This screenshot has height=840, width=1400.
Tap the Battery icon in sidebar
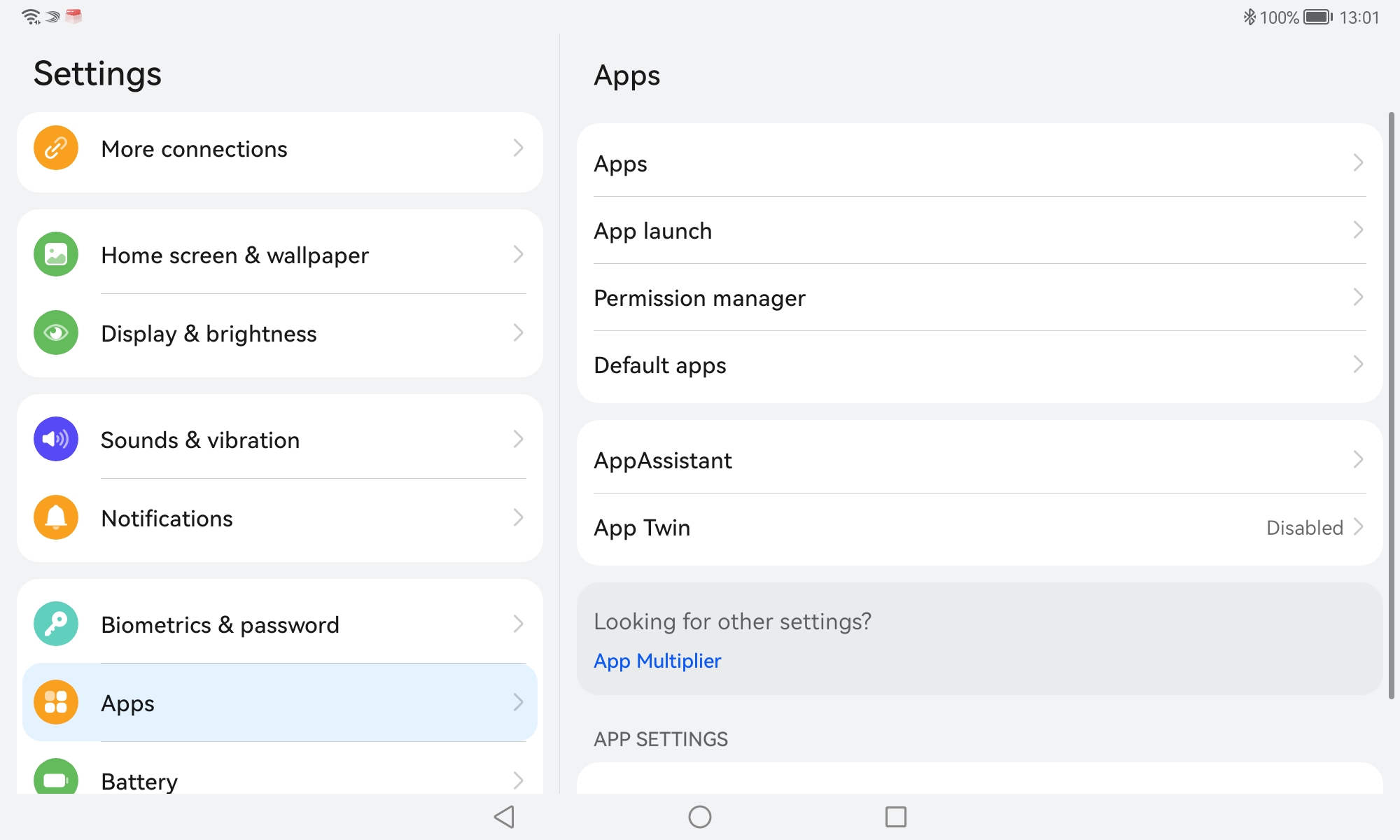pyautogui.click(x=56, y=776)
